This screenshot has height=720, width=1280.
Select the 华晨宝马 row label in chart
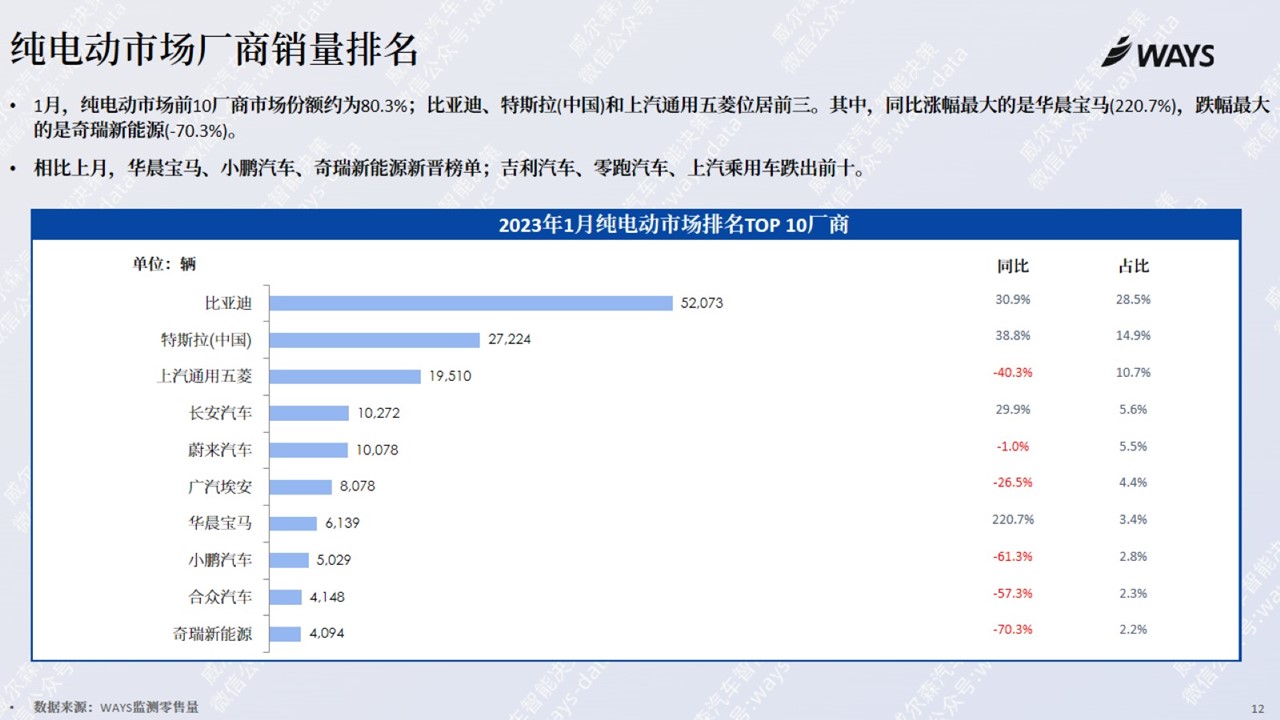tap(220, 523)
